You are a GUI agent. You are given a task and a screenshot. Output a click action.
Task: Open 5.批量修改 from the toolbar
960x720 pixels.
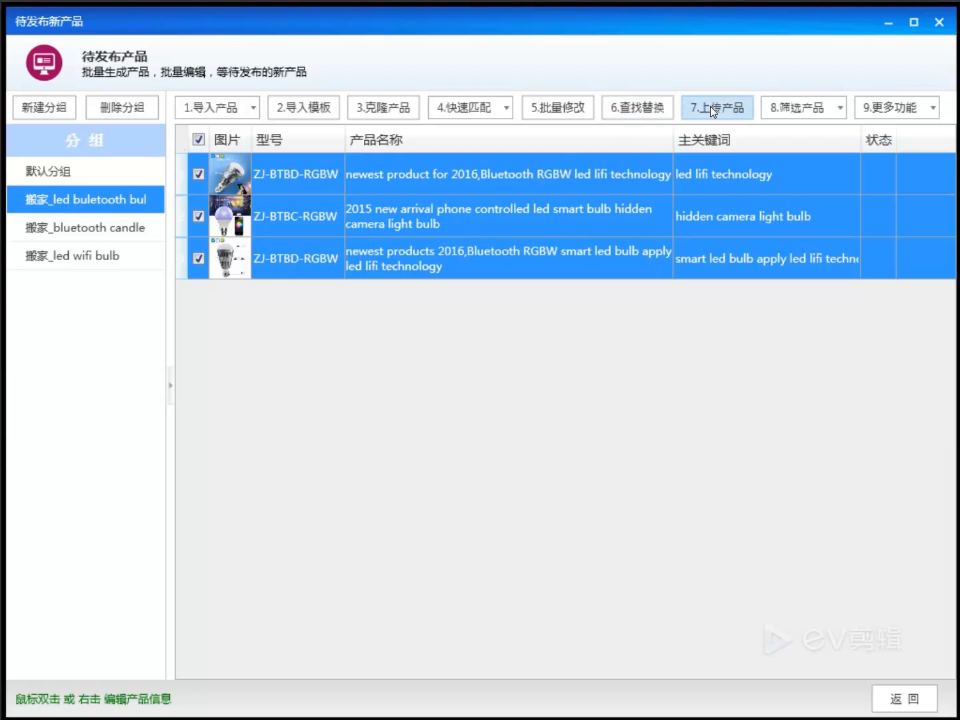558,108
